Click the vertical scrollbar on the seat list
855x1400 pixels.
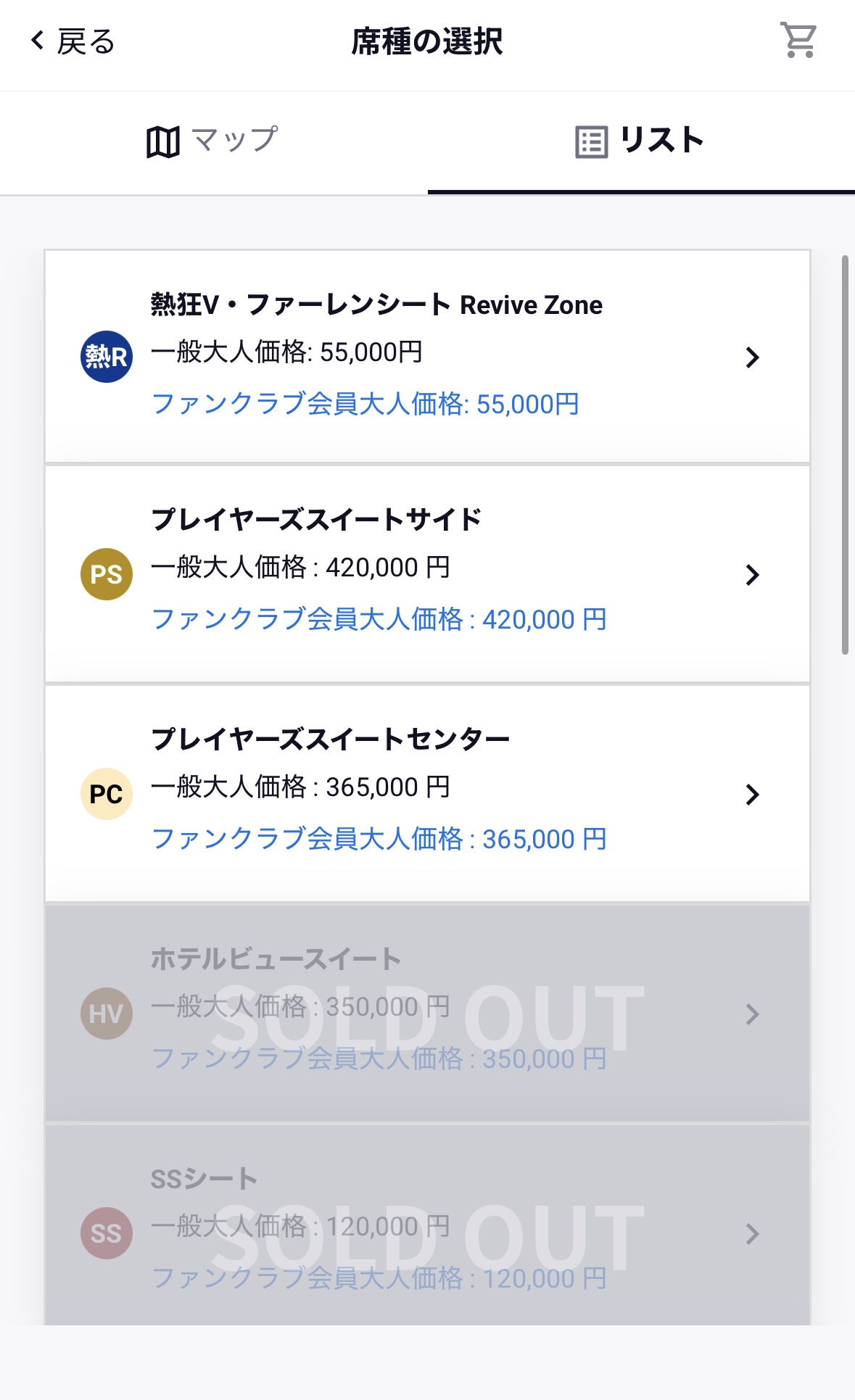click(x=845, y=455)
